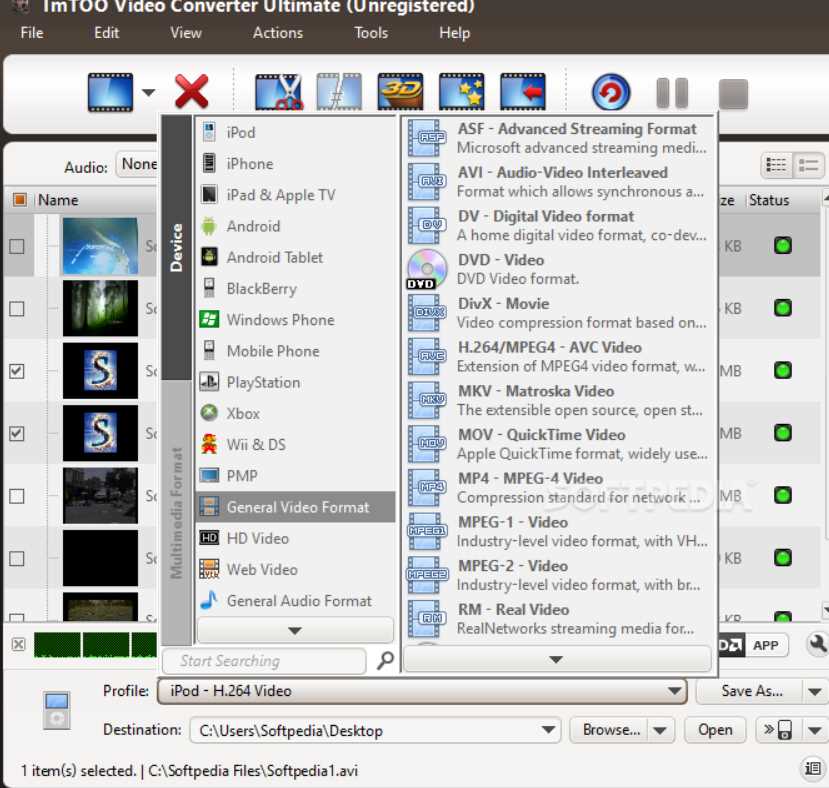
Task: Open the Add File dropdown arrow
Action: coord(149,93)
